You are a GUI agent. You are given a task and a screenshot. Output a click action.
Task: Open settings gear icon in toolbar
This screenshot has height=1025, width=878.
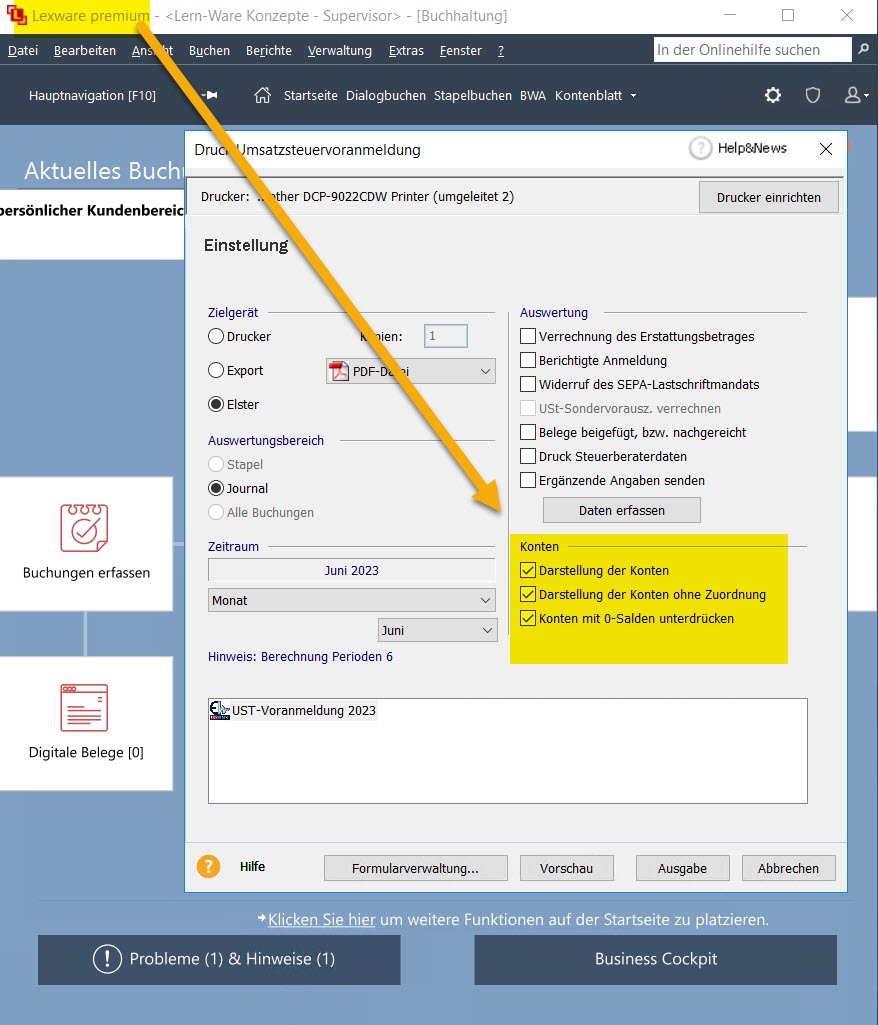pos(773,95)
